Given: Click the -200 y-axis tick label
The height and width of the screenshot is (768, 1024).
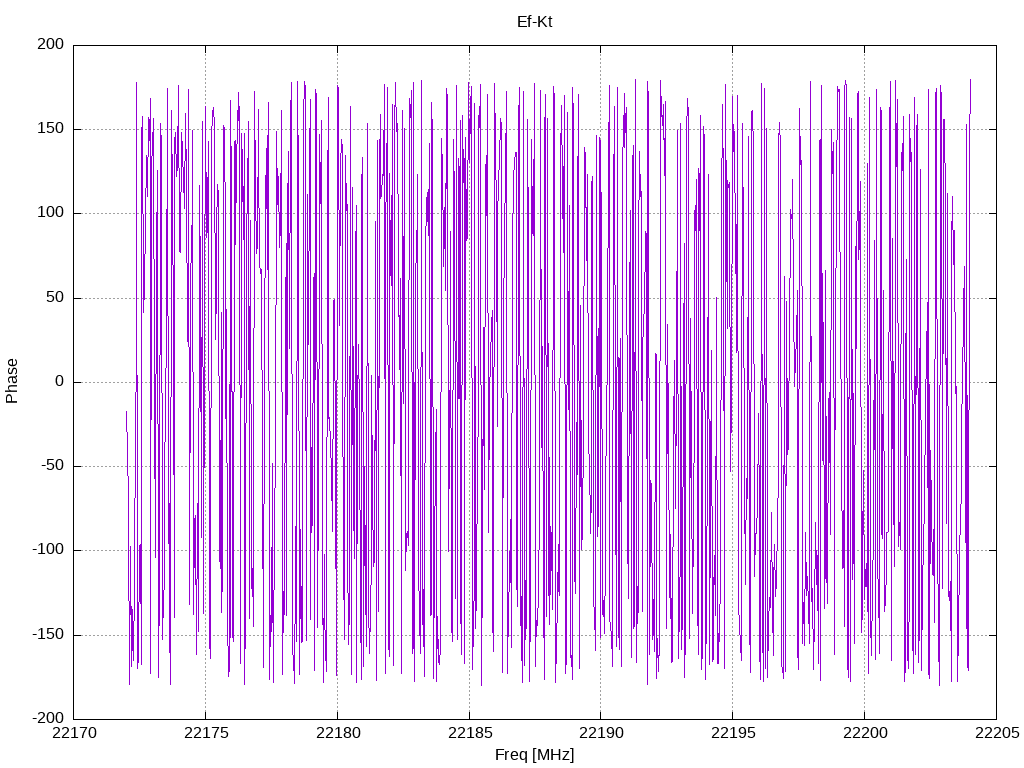Looking at the screenshot, I should click(48, 718).
